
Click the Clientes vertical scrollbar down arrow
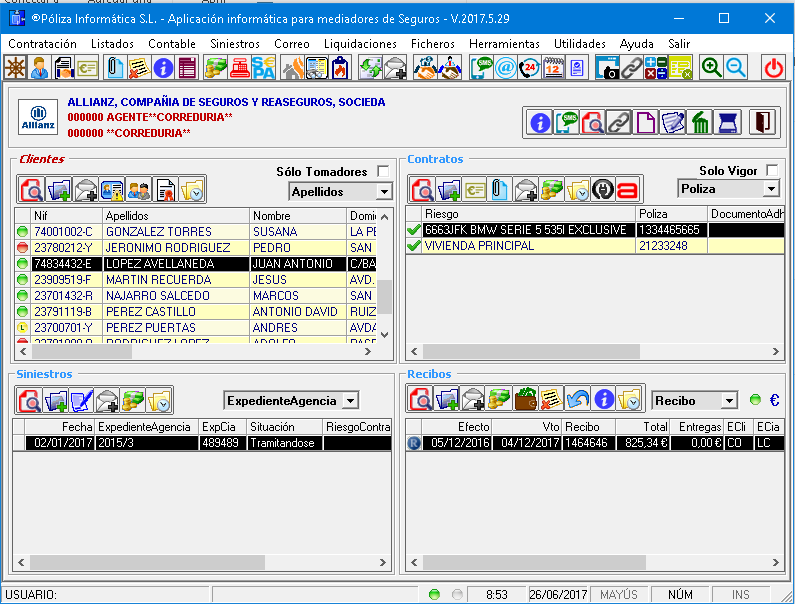pyautogui.click(x=385, y=335)
